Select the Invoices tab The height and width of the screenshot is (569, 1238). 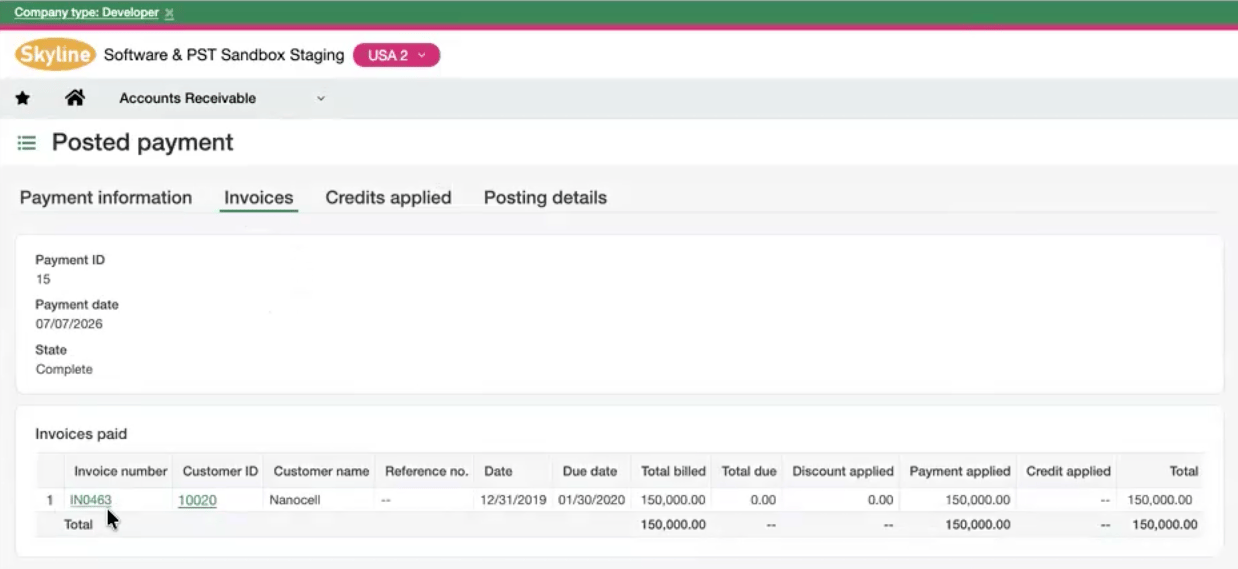[259, 198]
